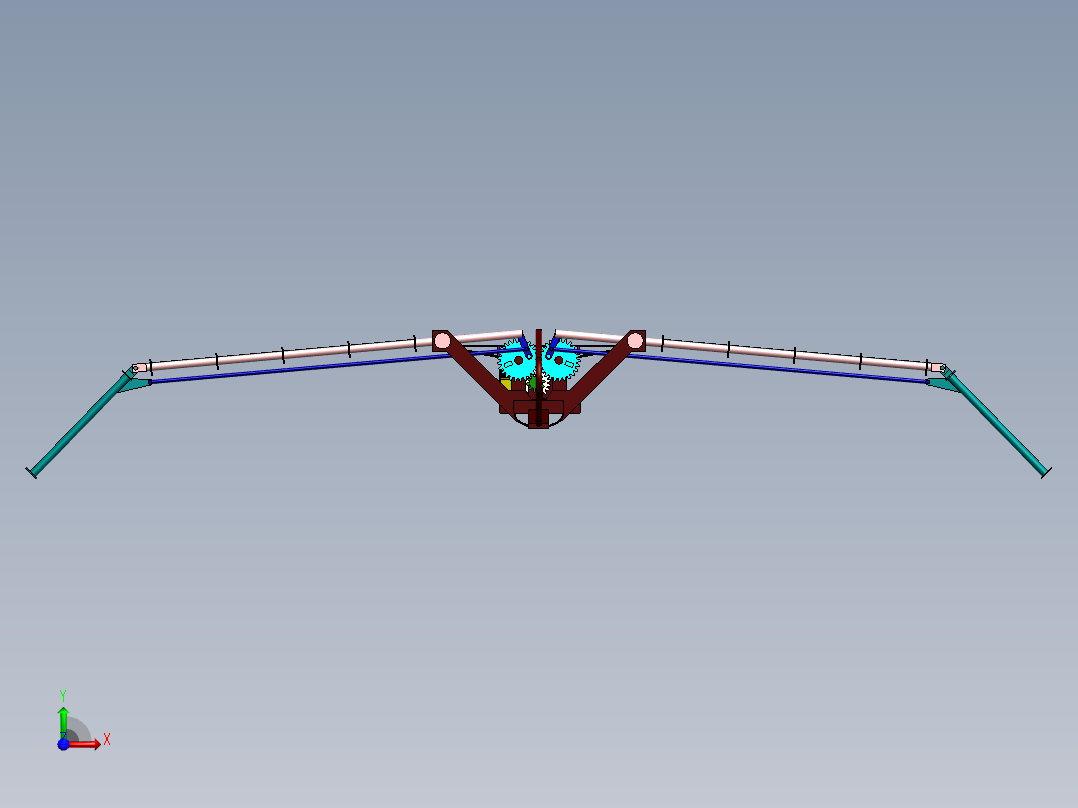Select the left cyan gear
Screen dimensions: 1078x808
(518, 360)
